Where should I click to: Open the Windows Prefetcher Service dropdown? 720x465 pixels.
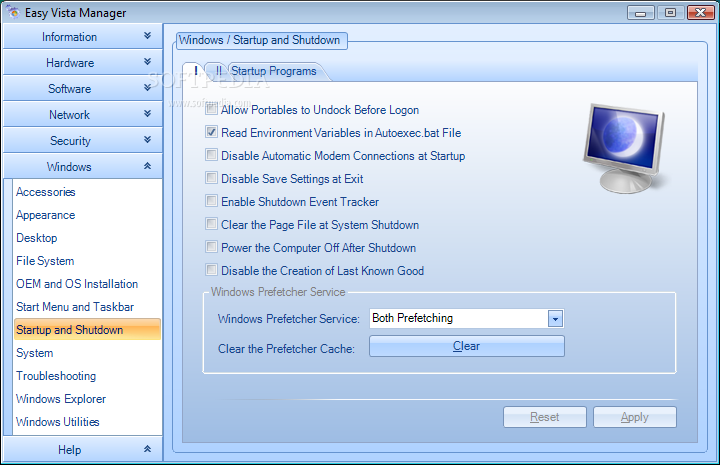click(555, 319)
